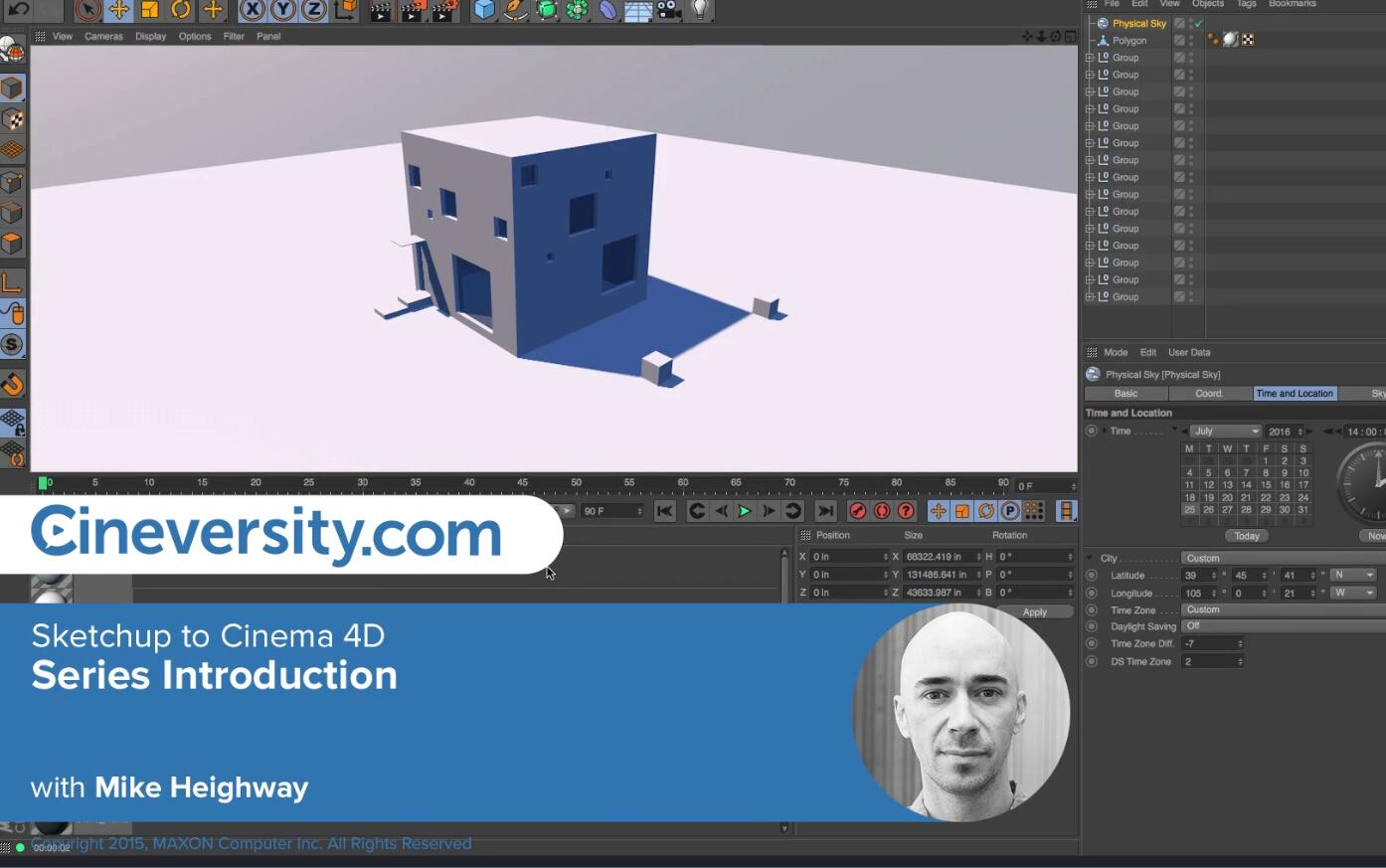Click the checkered texture tag on Polygon
This screenshot has width=1386, height=868.
[1248, 40]
